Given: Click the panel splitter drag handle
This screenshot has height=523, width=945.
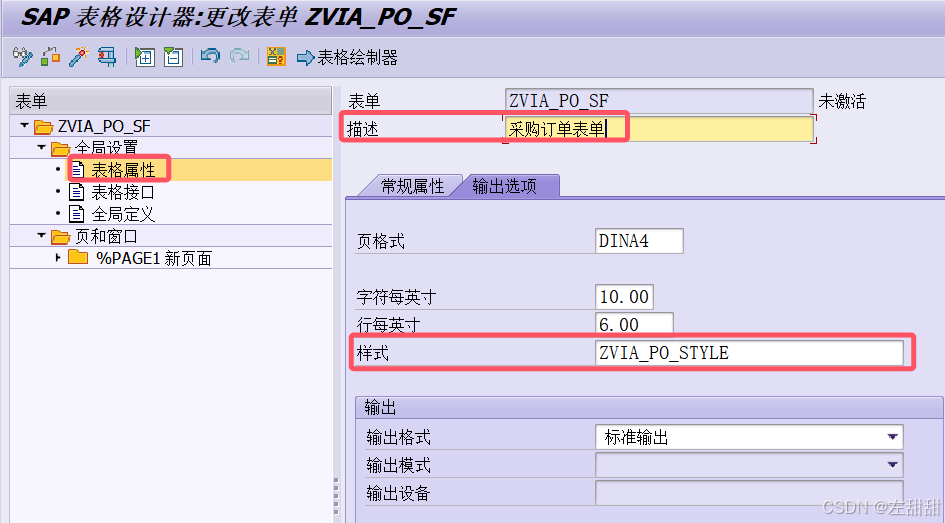Looking at the screenshot, I should pos(336,495).
